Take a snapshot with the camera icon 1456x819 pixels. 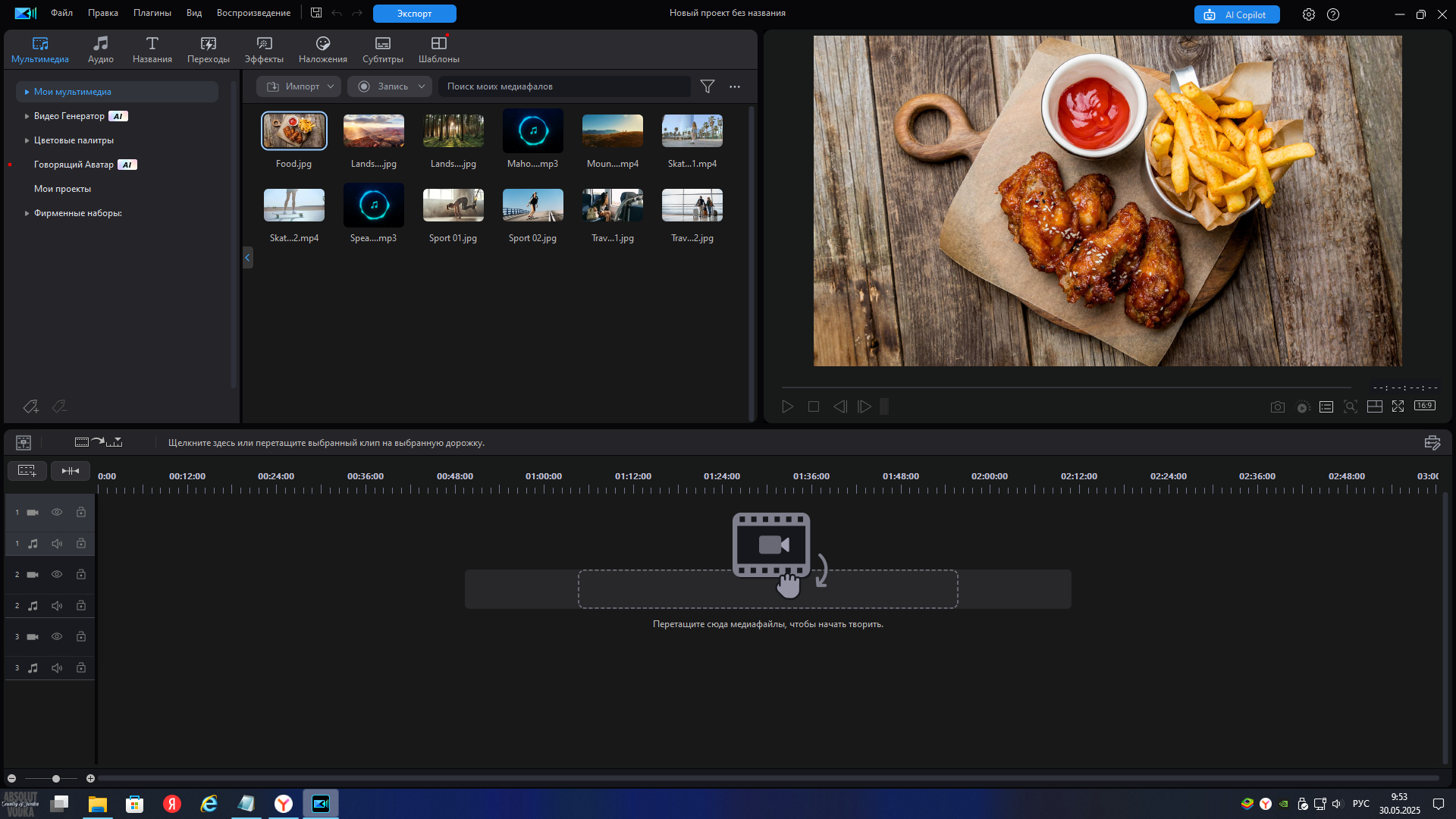pos(1278,407)
